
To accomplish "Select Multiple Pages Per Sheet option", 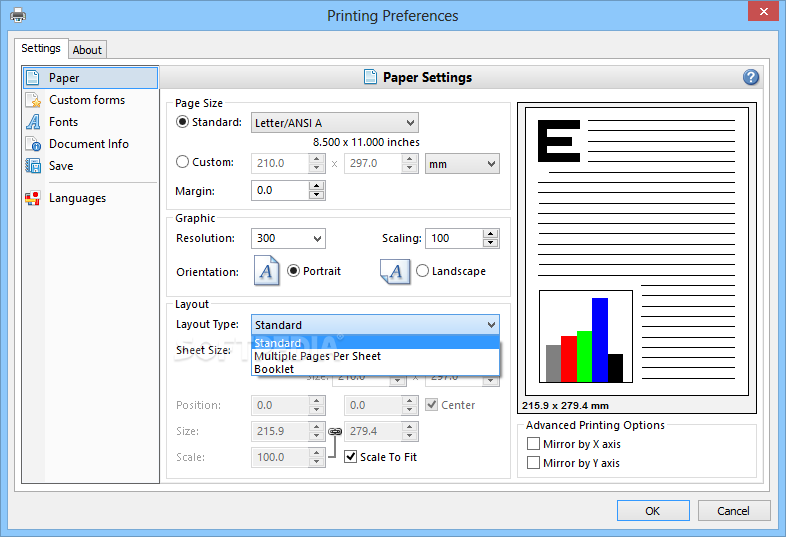I will [375, 356].
